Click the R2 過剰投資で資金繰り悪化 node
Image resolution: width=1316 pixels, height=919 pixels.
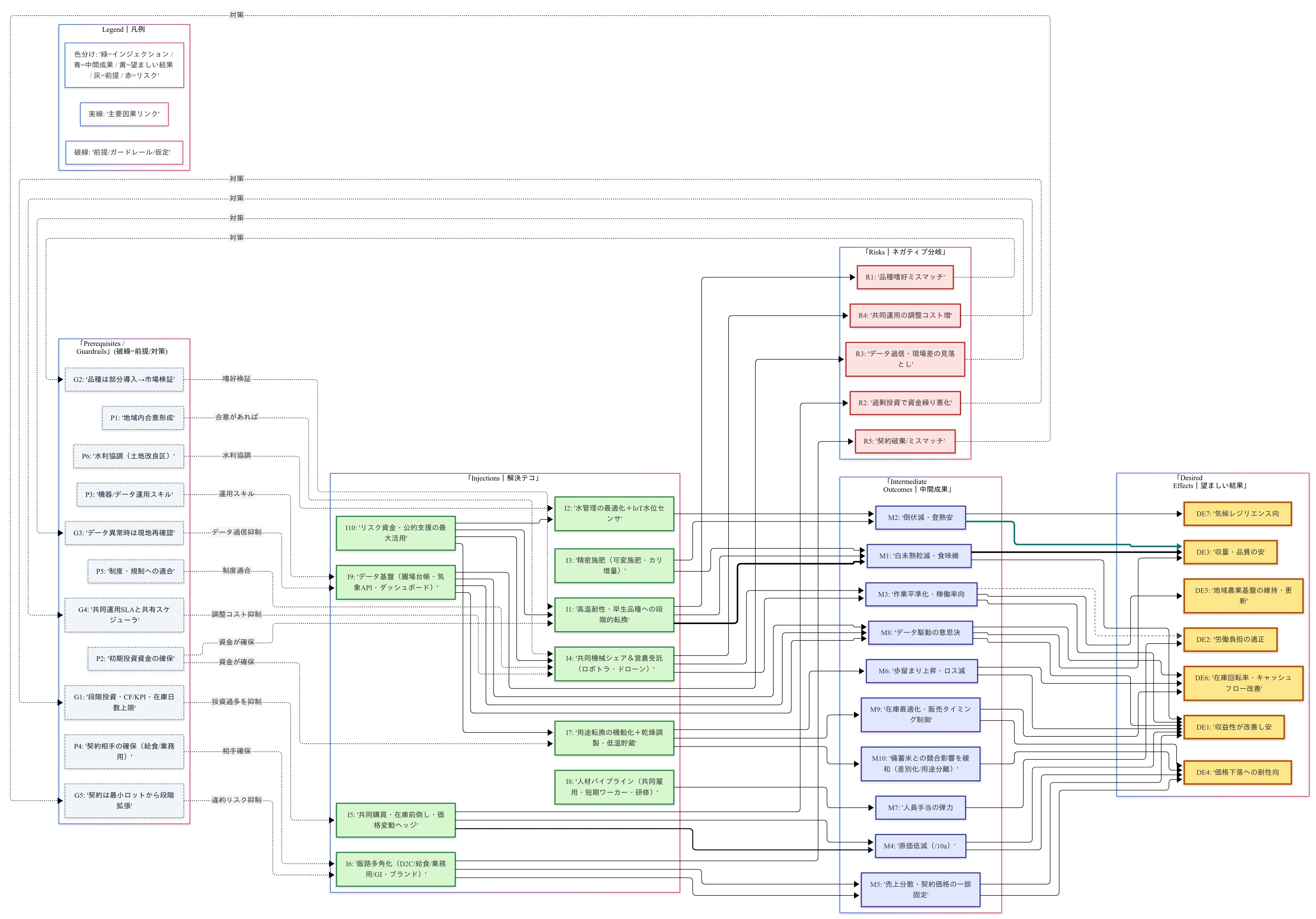point(905,403)
